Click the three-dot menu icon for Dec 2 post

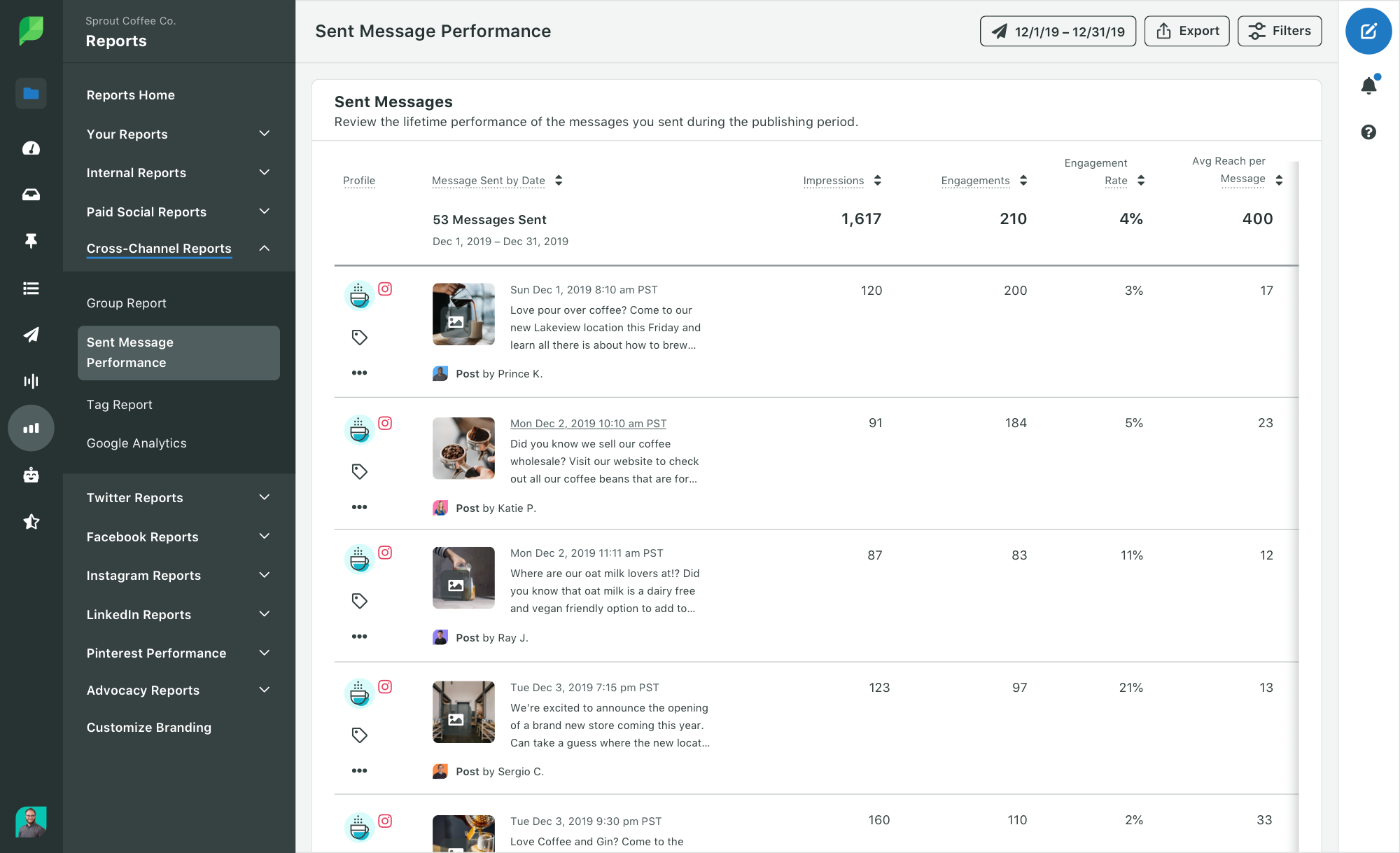[359, 506]
